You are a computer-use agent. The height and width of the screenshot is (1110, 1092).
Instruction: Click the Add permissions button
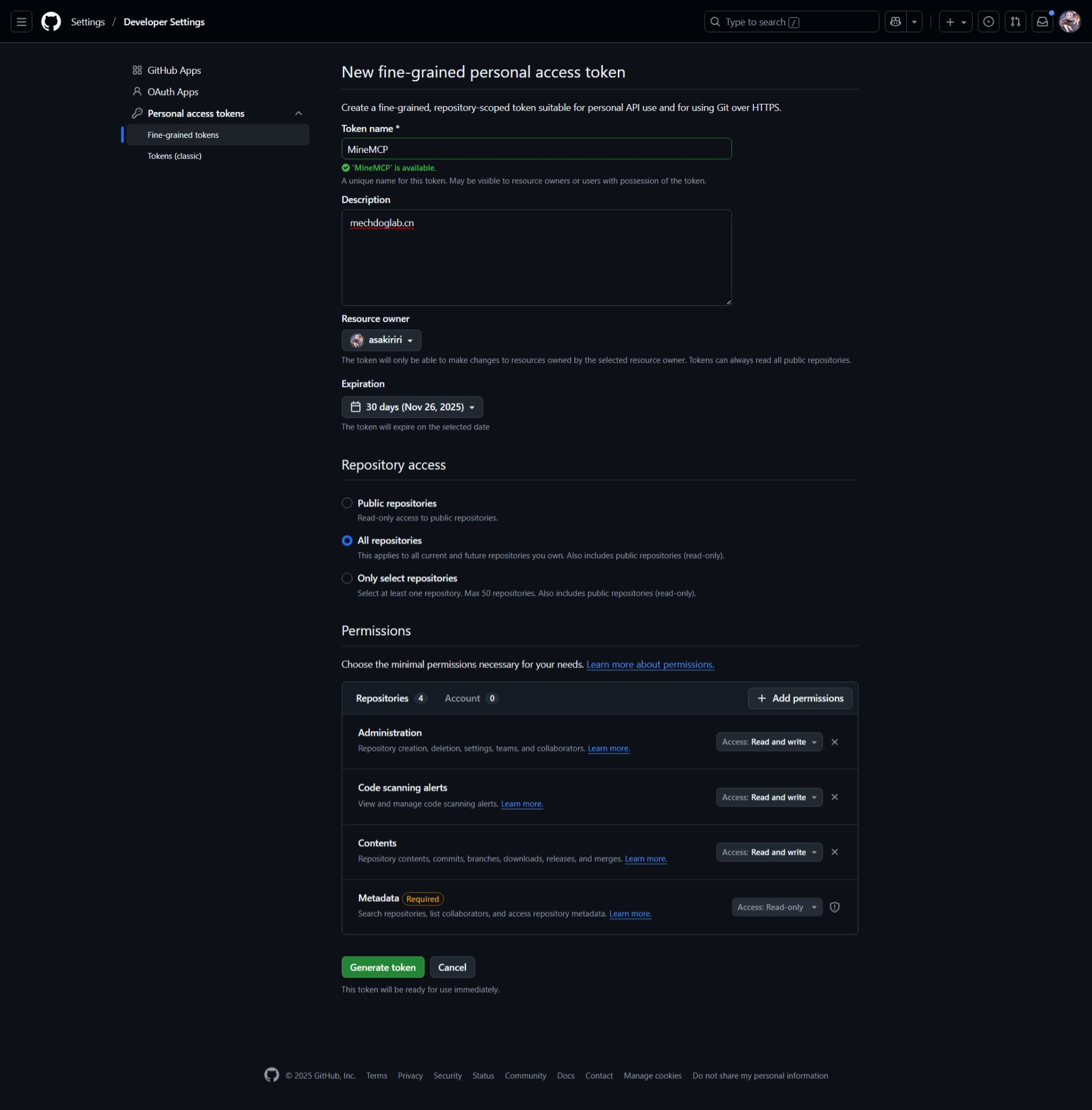(x=800, y=698)
